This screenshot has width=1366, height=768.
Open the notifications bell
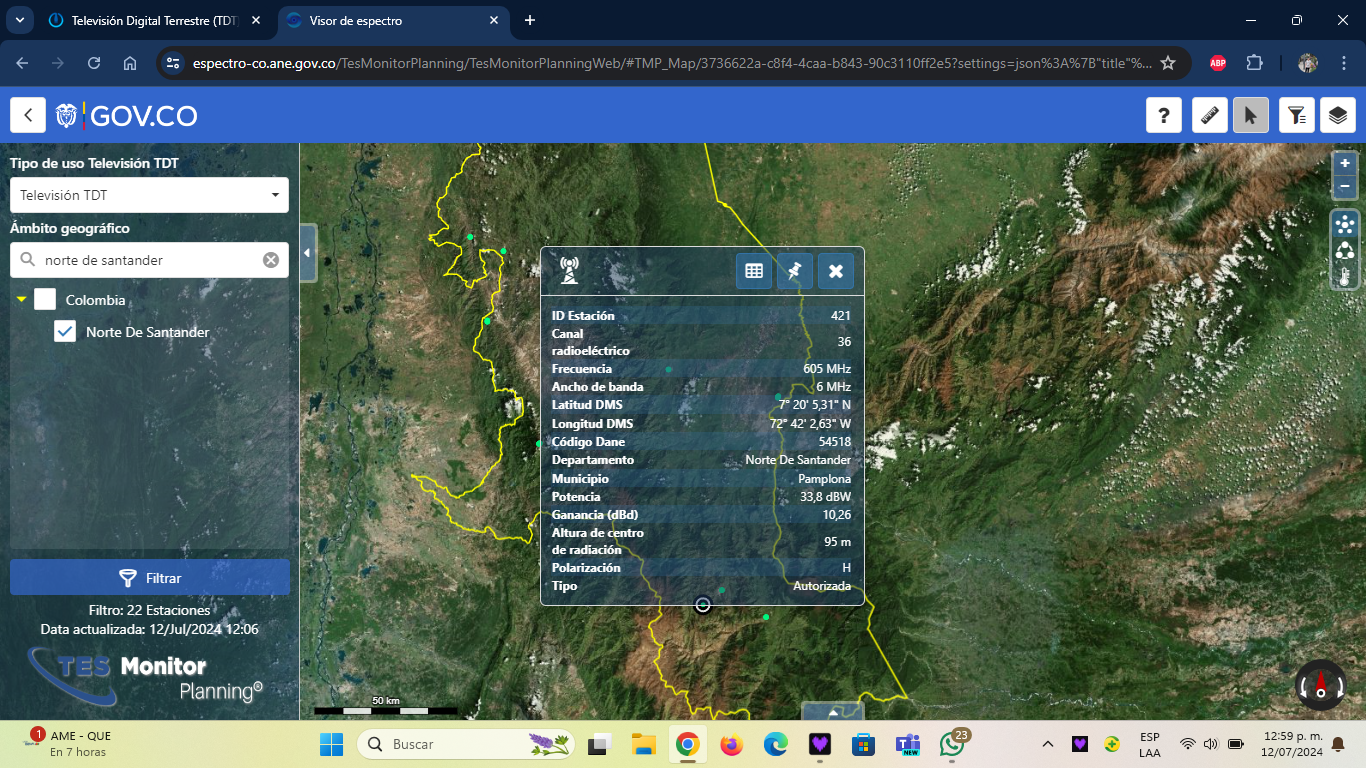(x=1338, y=744)
